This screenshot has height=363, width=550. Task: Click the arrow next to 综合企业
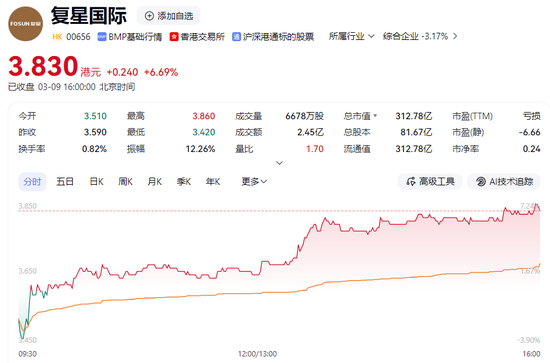coord(455,36)
